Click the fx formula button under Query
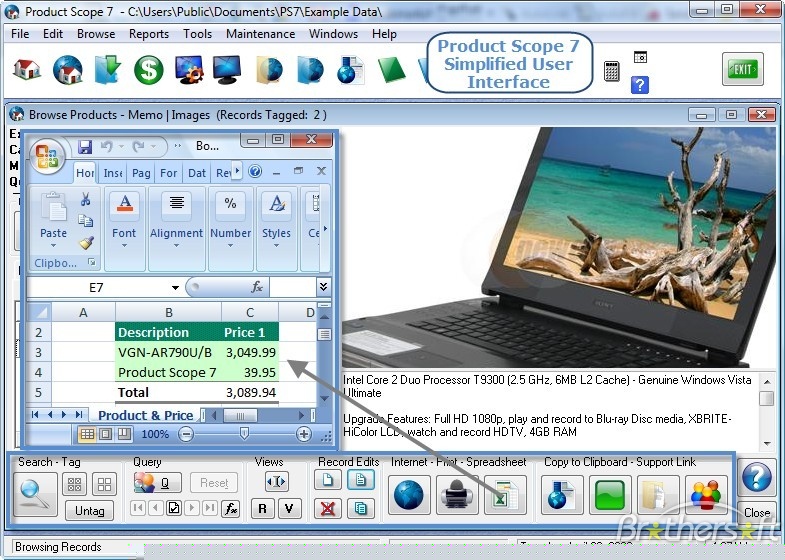The width and height of the screenshot is (785, 560). [x=231, y=508]
